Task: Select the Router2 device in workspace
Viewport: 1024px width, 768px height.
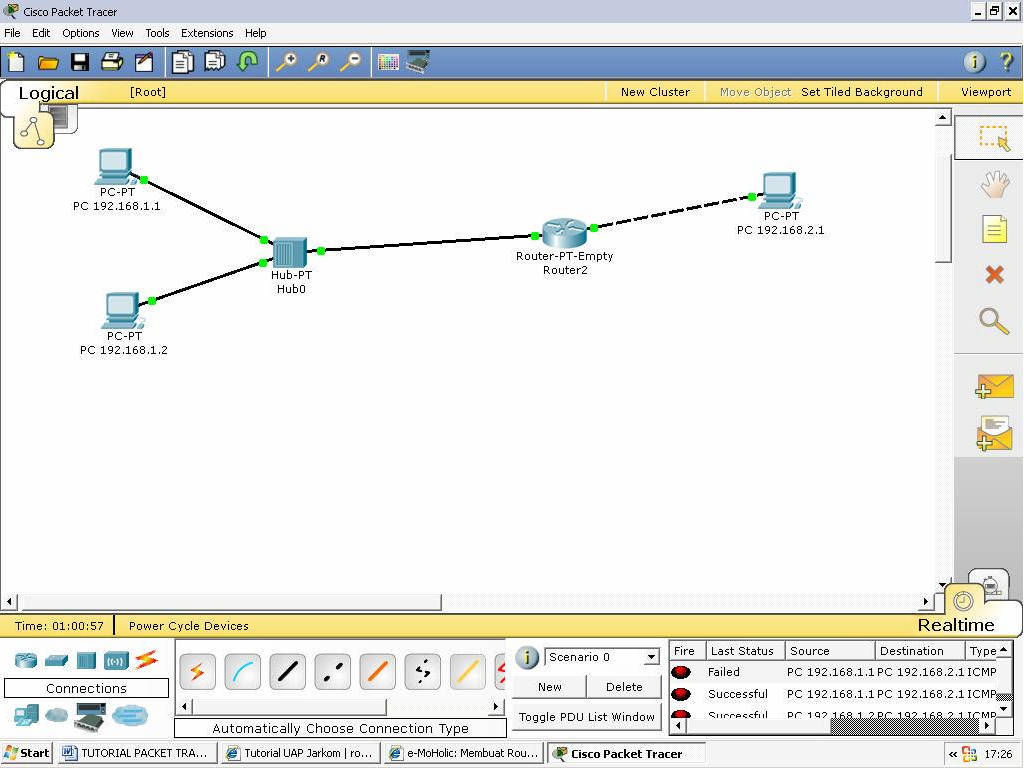Action: [564, 233]
